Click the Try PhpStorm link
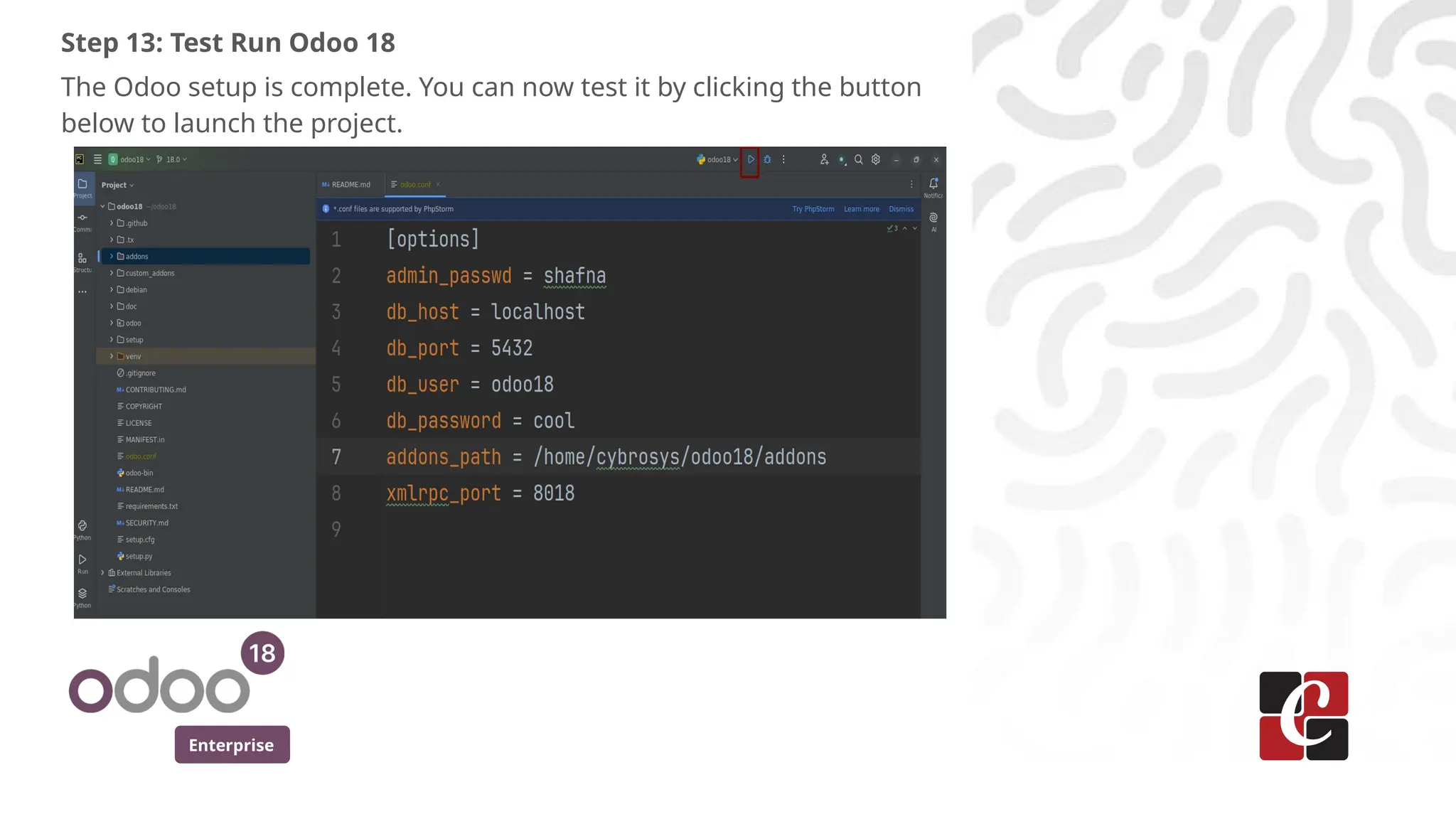This screenshot has width=1456, height=819. tap(813, 209)
